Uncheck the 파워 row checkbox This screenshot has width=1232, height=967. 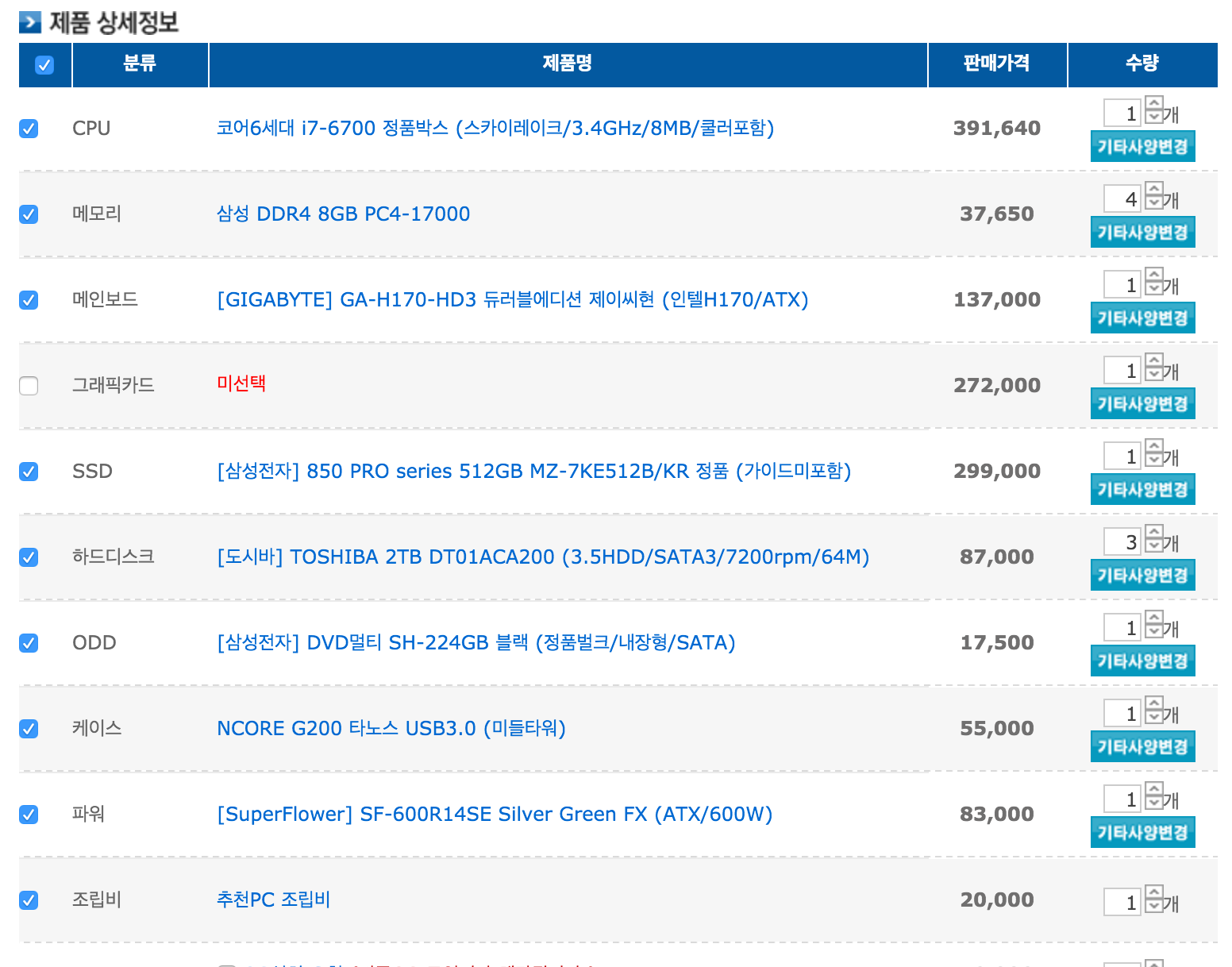29,815
